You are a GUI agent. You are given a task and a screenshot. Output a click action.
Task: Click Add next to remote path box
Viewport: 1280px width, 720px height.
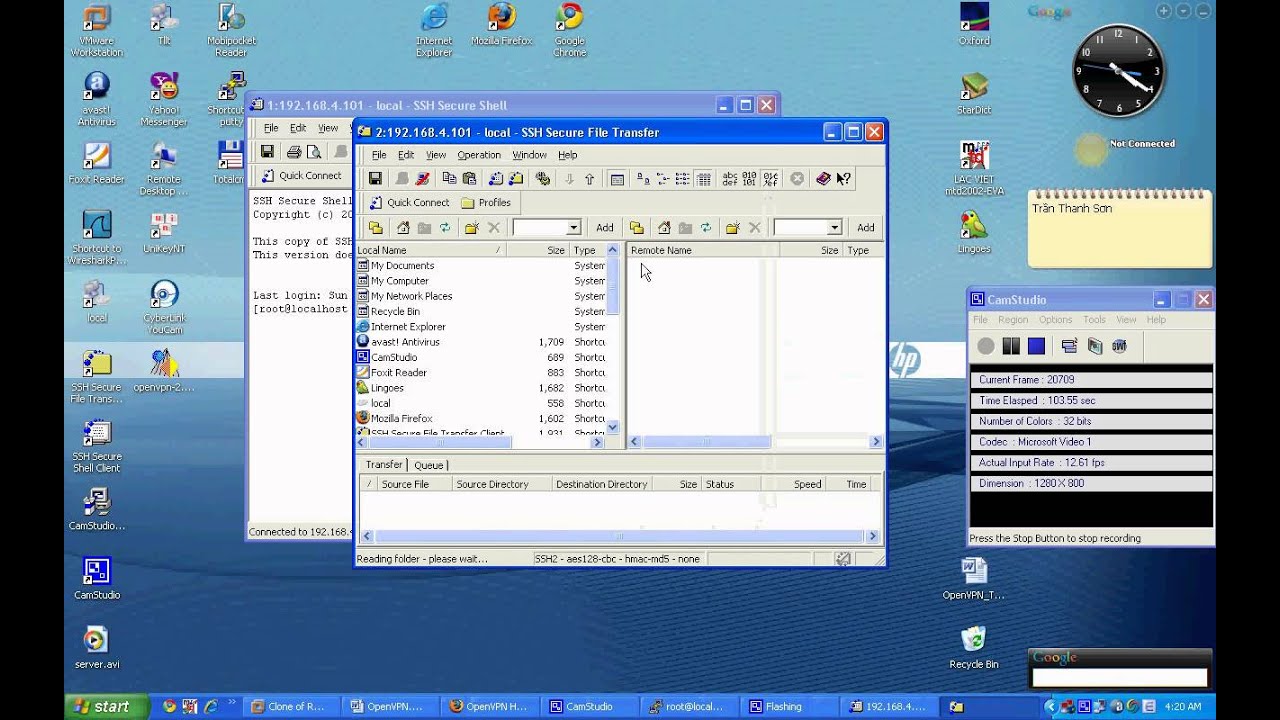coord(866,228)
